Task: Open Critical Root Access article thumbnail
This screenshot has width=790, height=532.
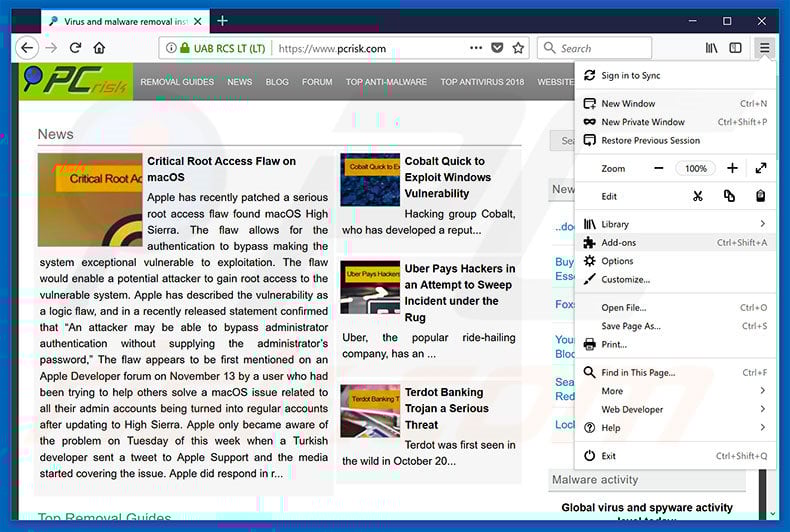Action: (x=90, y=200)
